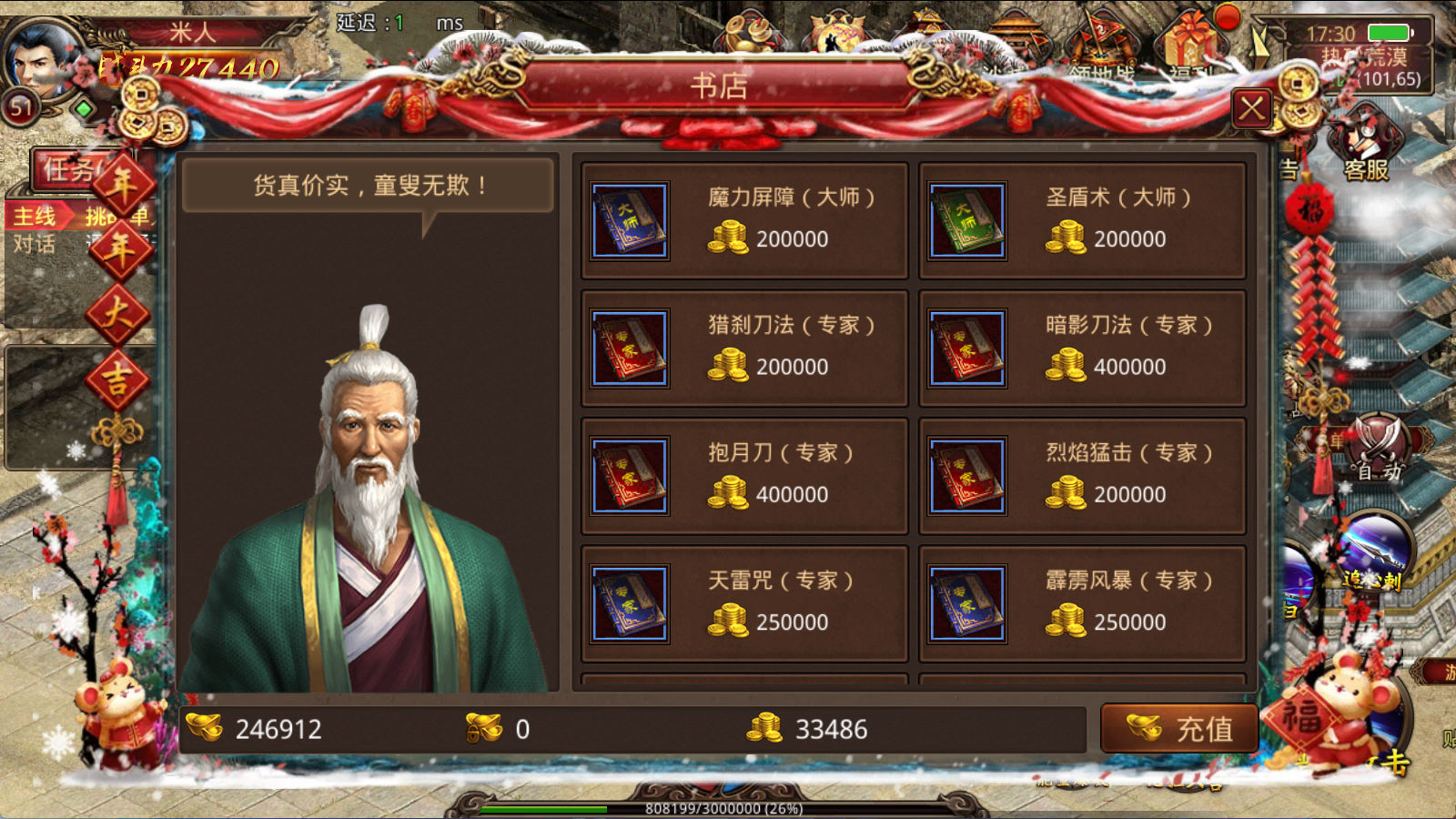Image resolution: width=1456 pixels, height=819 pixels.
Task: Choose the 烈焰猛击（专家）book icon
Action: click(967, 476)
